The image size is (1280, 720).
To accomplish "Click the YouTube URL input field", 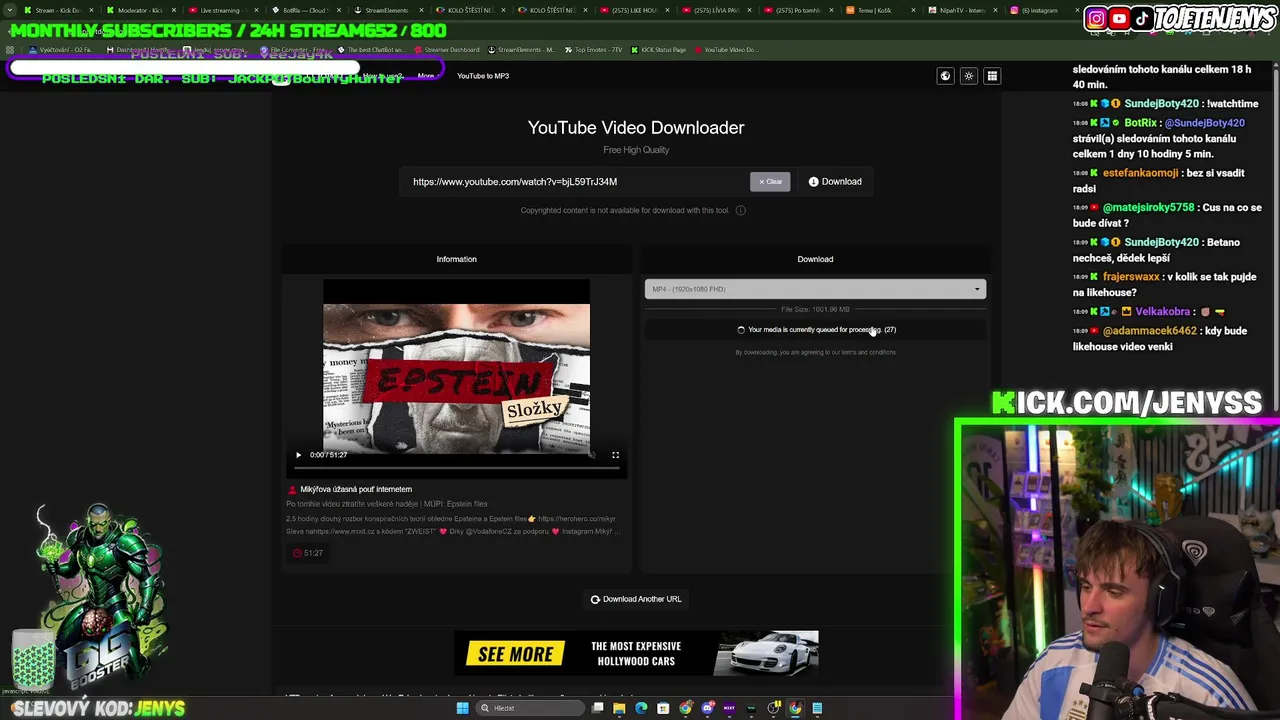I will point(575,182).
